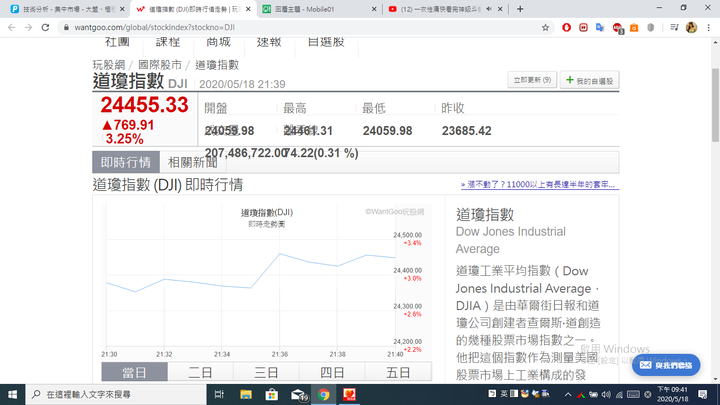Open File Explorer from the taskbar
This screenshot has width=720, height=405.
tap(246, 394)
